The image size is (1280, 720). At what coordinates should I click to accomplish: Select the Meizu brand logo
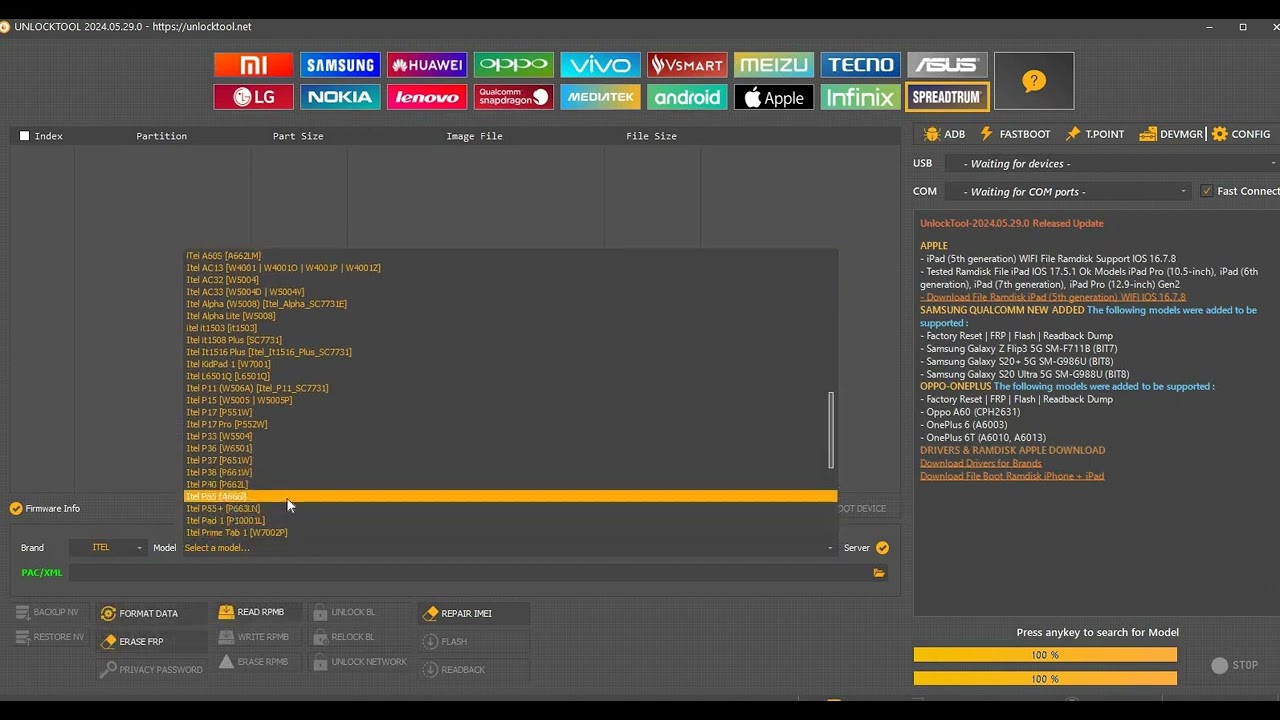tap(774, 65)
